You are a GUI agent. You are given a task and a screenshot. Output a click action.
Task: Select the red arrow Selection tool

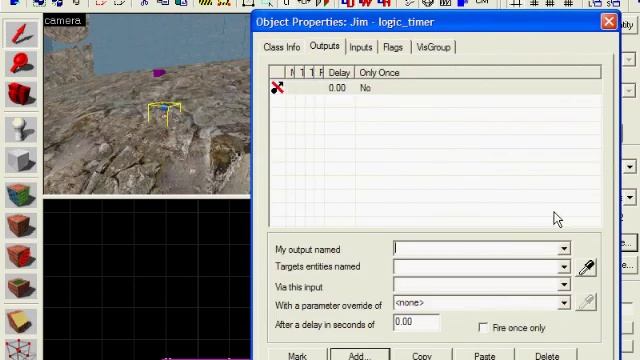click(21, 34)
